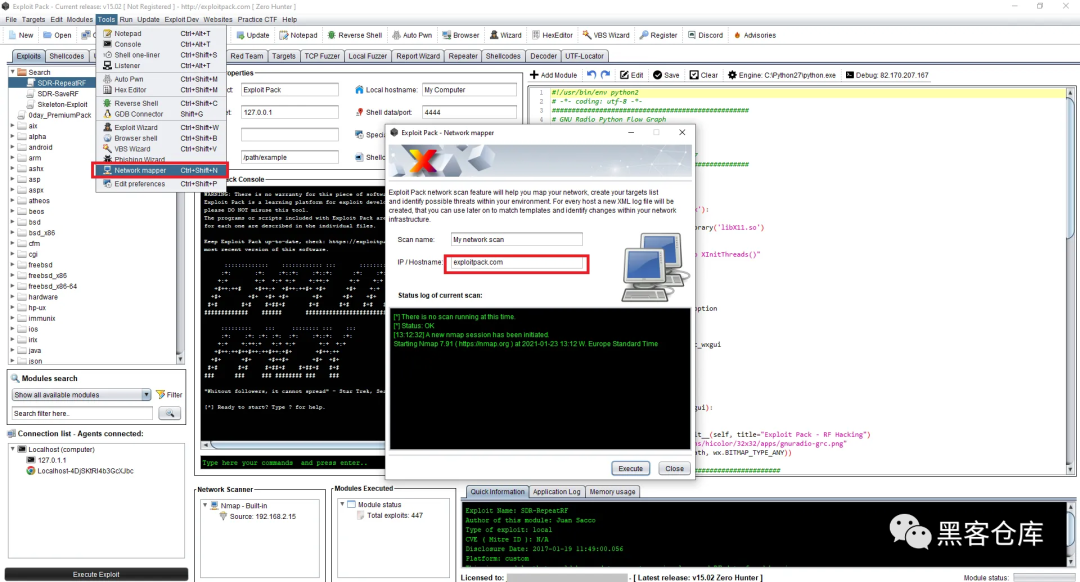1080x582 pixels.
Task: Click the IP / Hostname field
Action: [x=516, y=262]
